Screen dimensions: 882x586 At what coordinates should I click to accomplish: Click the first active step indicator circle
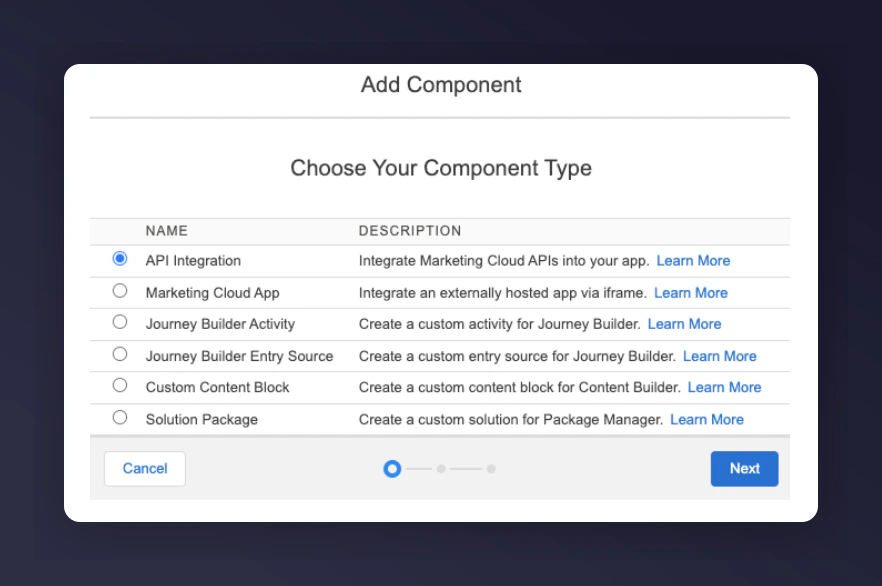tap(392, 468)
